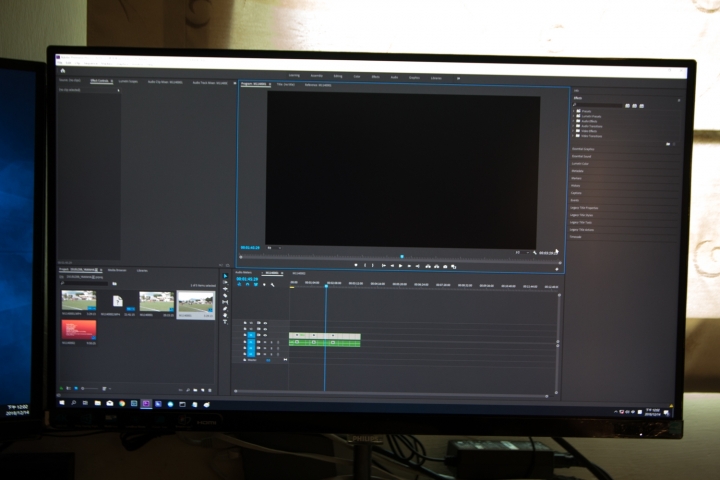720x480 pixels.
Task: Expand the Audio Transitions folder
Action: 573,126
